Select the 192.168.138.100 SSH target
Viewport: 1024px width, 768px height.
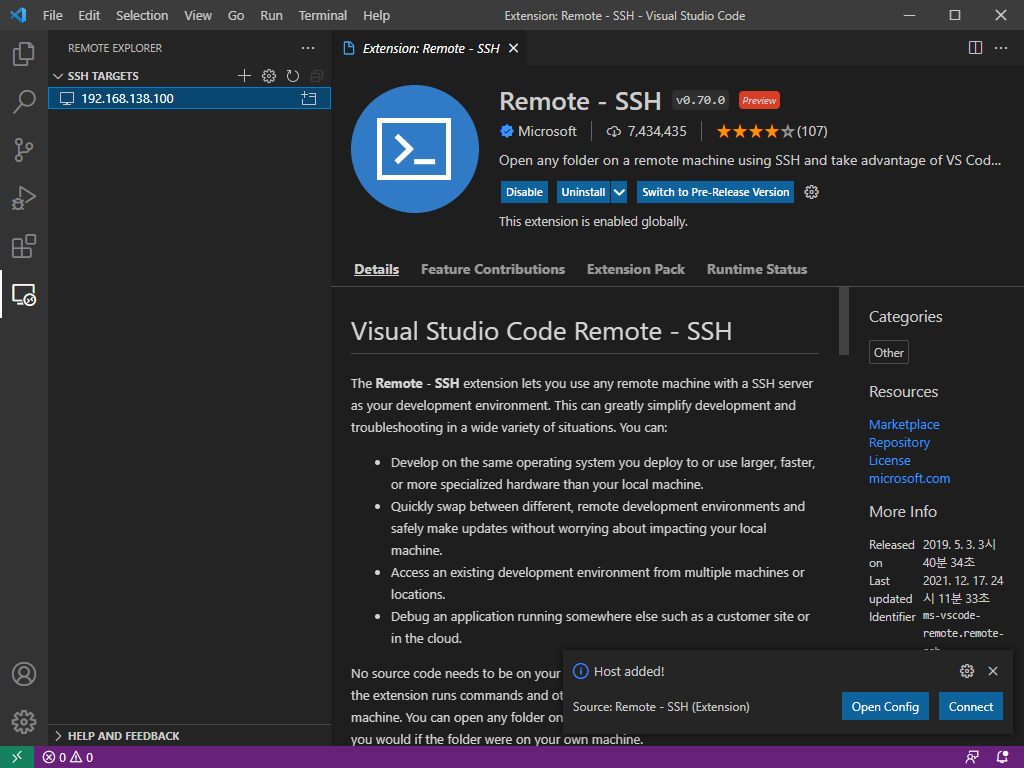(x=189, y=99)
